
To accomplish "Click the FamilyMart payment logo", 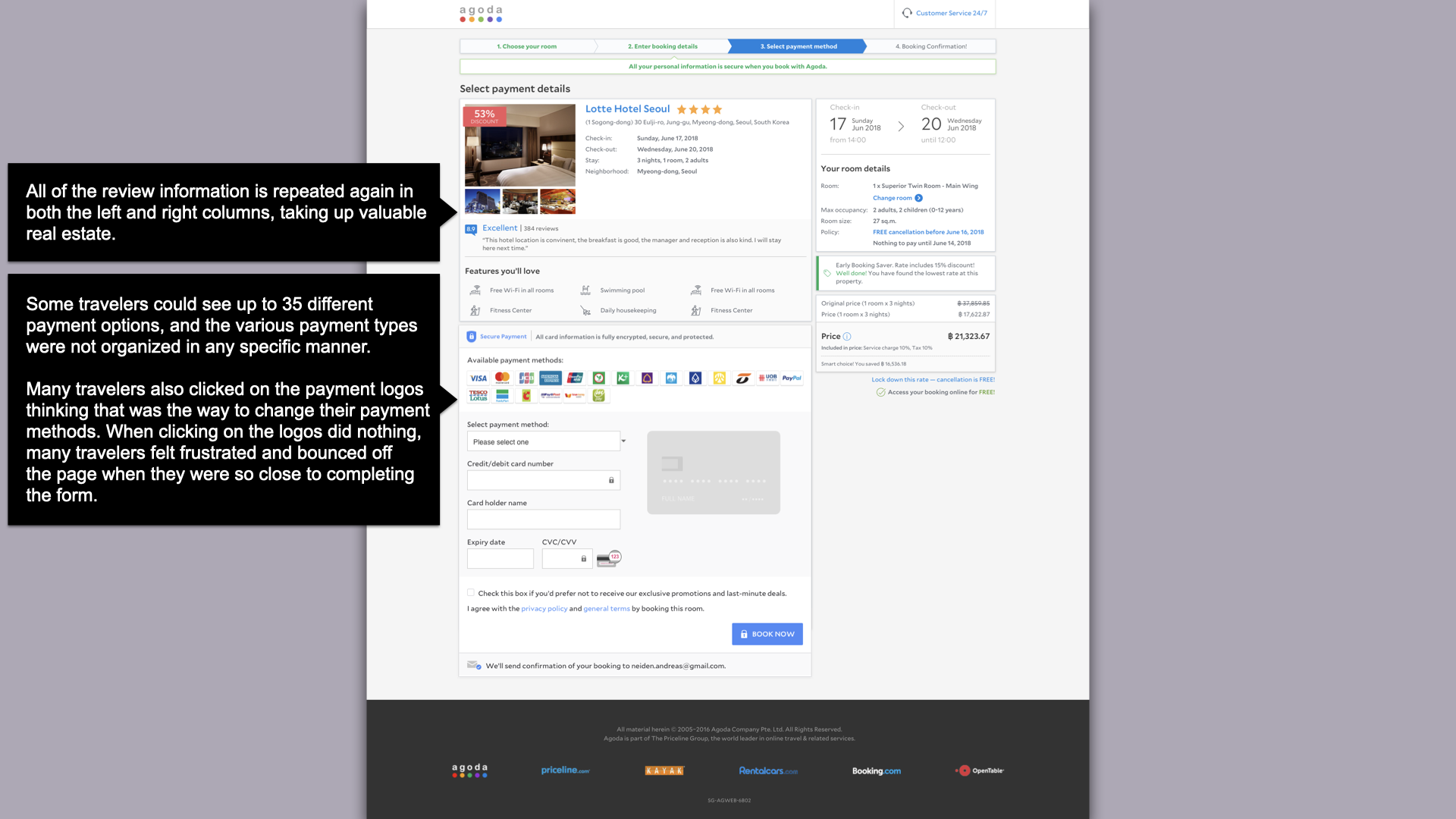I will [502, 396].
